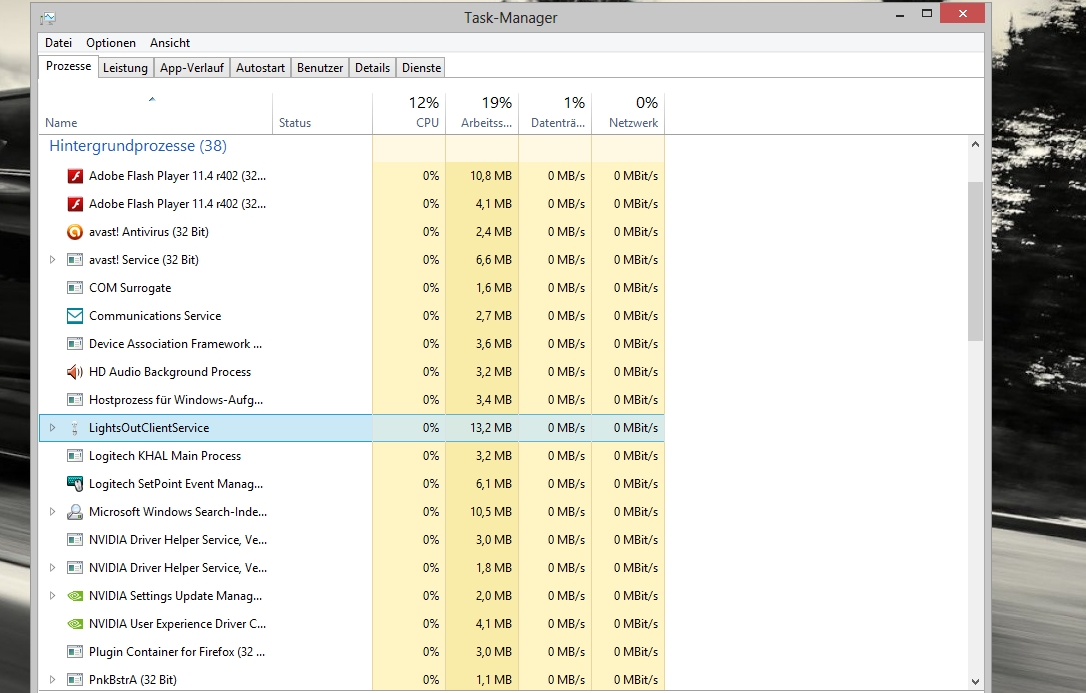This screenshot has height=693, width=1086.
Task: Click the Logitech KHAL Main Process icon
Action: [75, 456]
